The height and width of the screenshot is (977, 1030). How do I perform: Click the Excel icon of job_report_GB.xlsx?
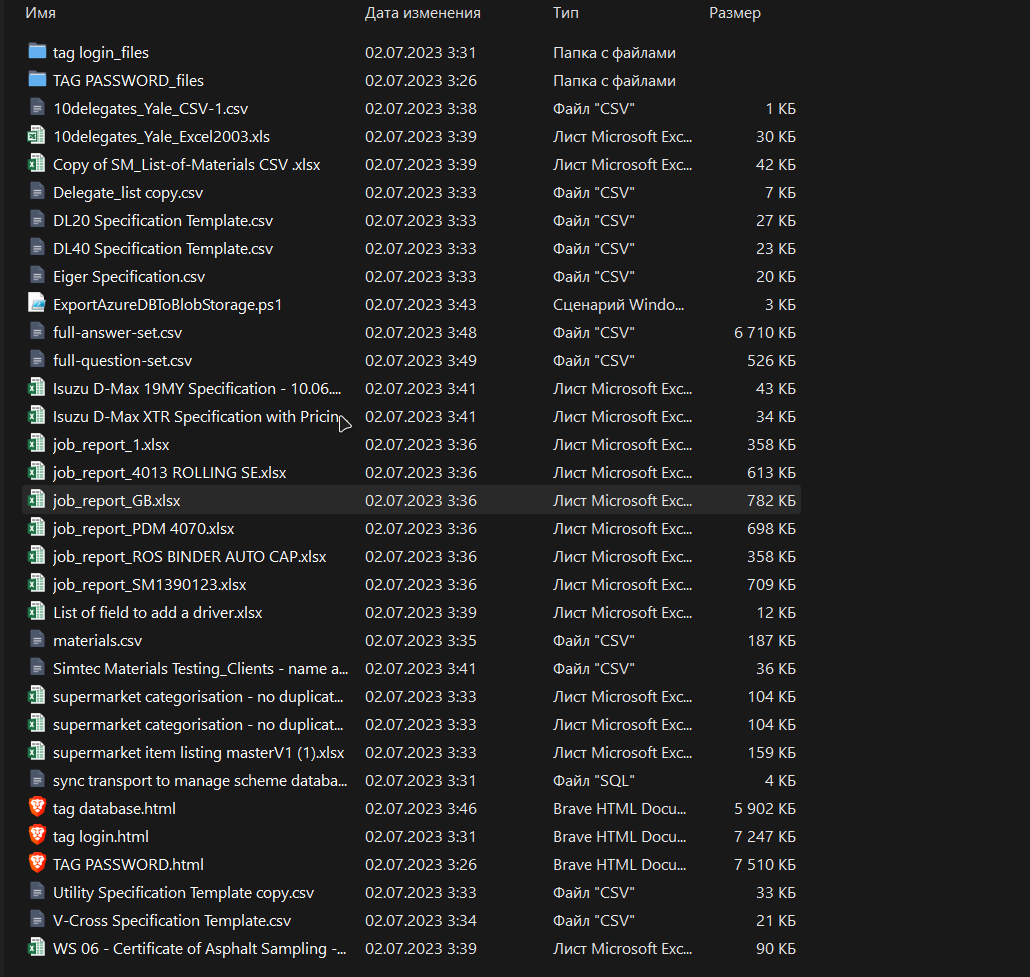point(37,500)
